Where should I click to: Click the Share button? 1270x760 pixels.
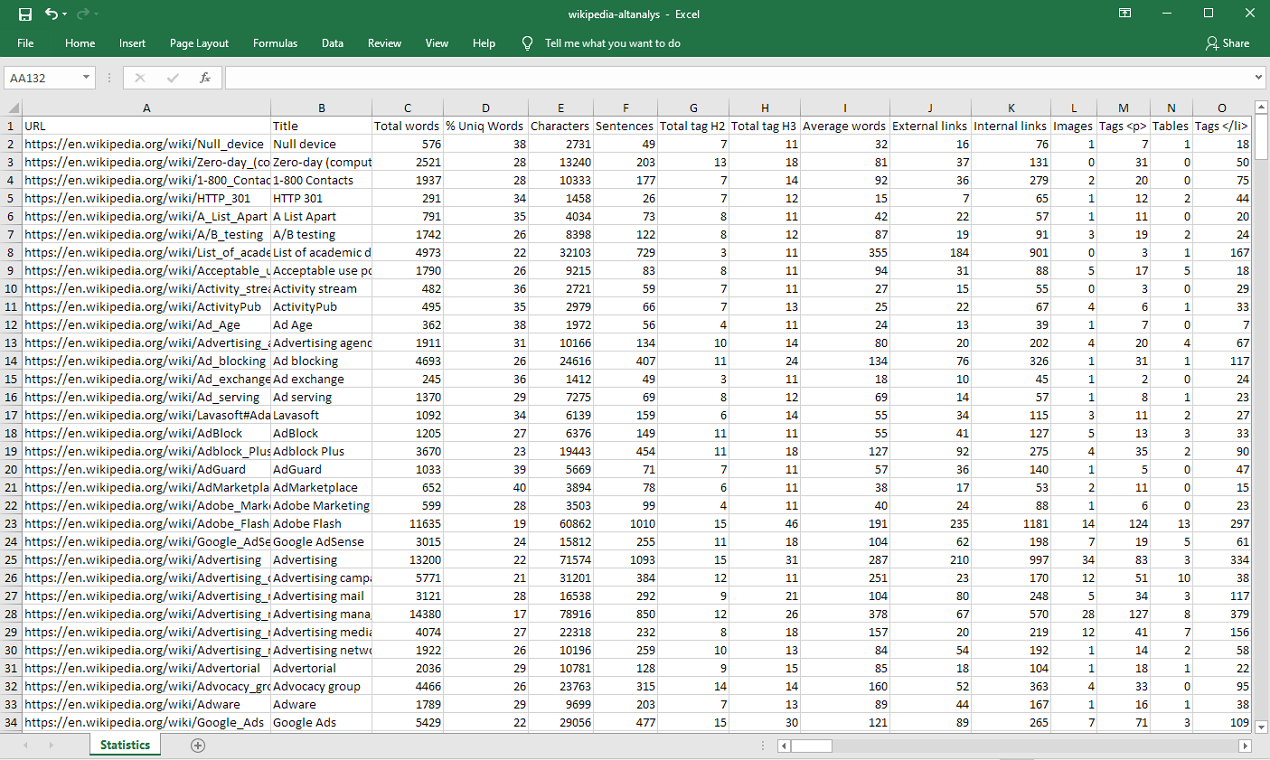coord(1228,43)
